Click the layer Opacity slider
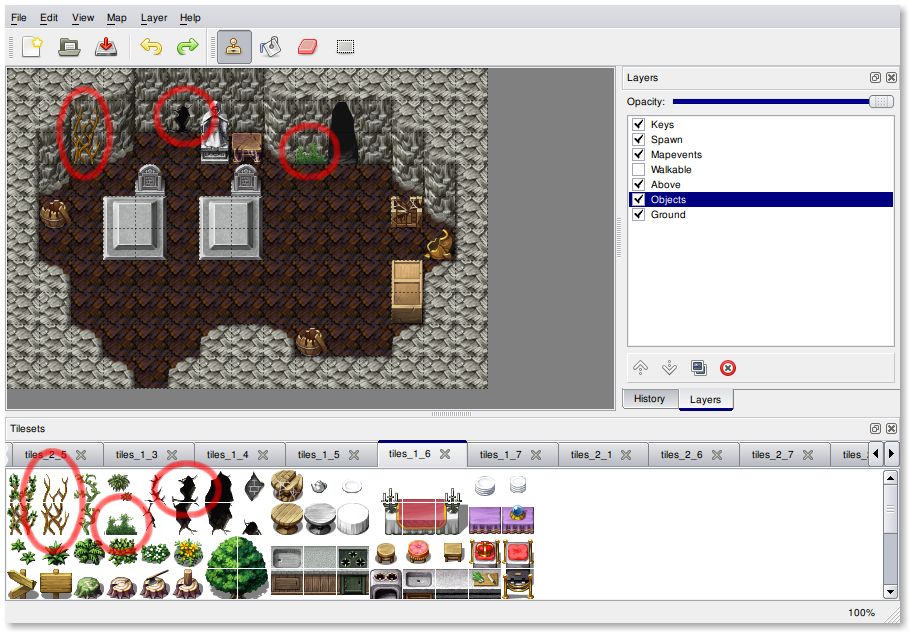 click(x=775, y=102)
